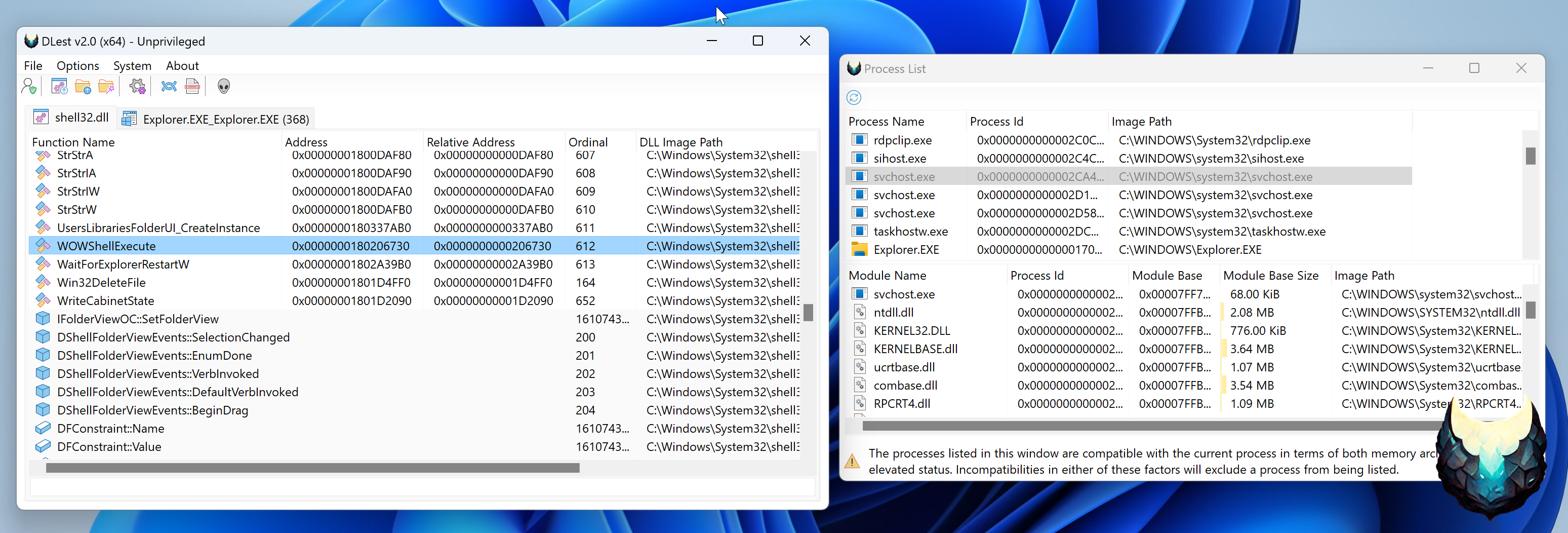Select the UsersLibrariesFolderUI_CreateInstance row

(414, 227)
